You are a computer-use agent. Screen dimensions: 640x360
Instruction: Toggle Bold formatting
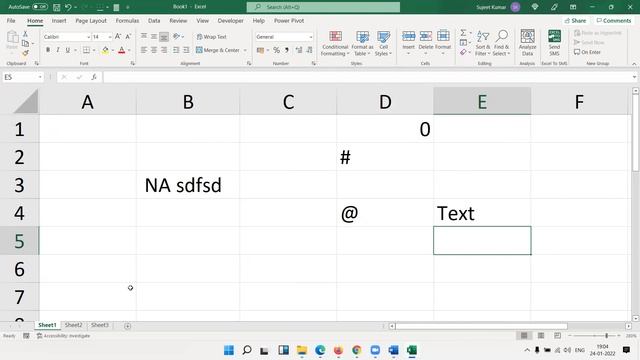tap(48, 50)
